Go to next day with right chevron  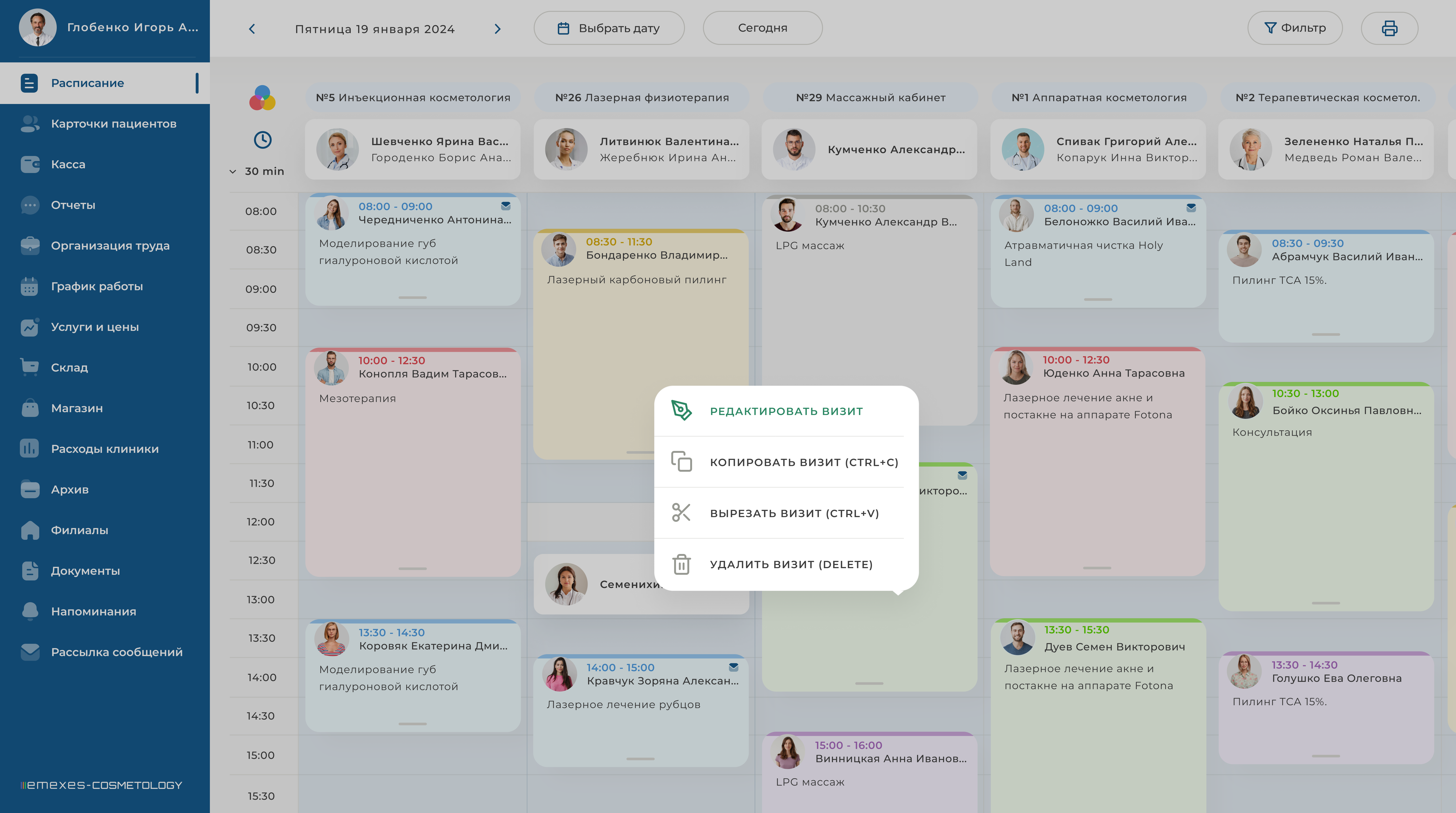(497, 29)
